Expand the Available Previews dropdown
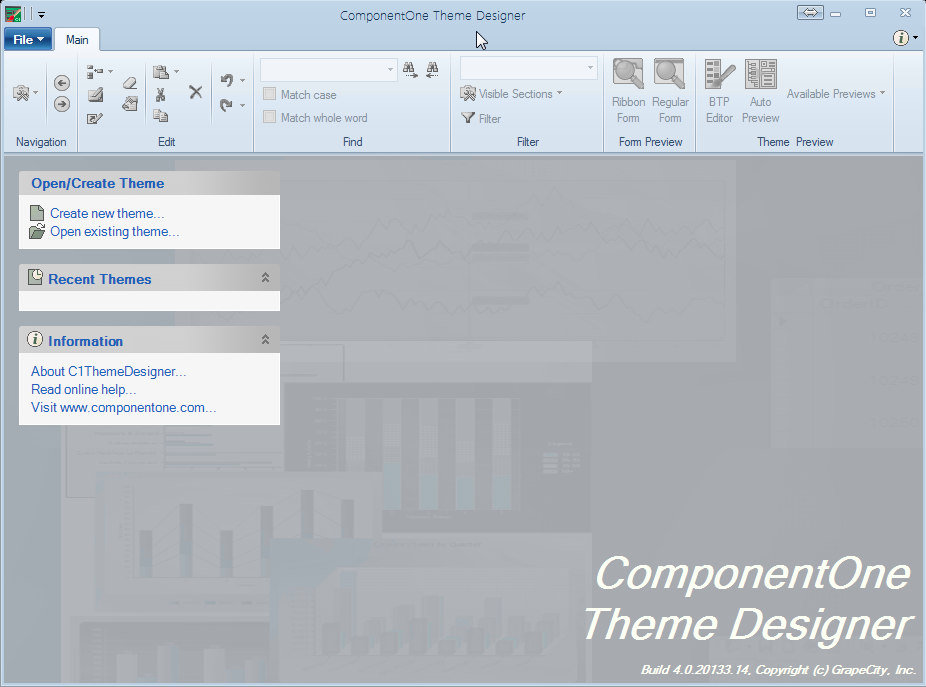The image size is (926, 687). pos(836,93)
